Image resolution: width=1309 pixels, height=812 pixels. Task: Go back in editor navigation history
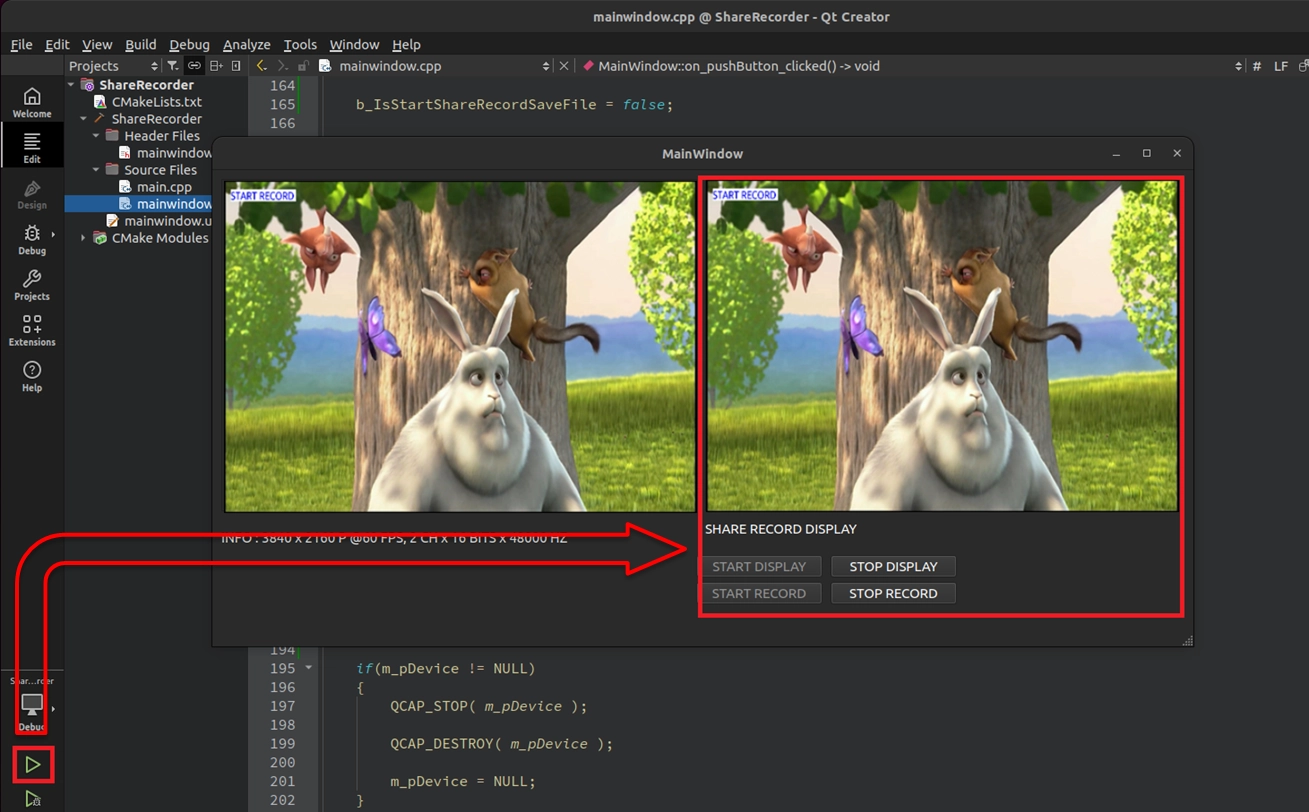pyautogui.click(x=261, y=66)
